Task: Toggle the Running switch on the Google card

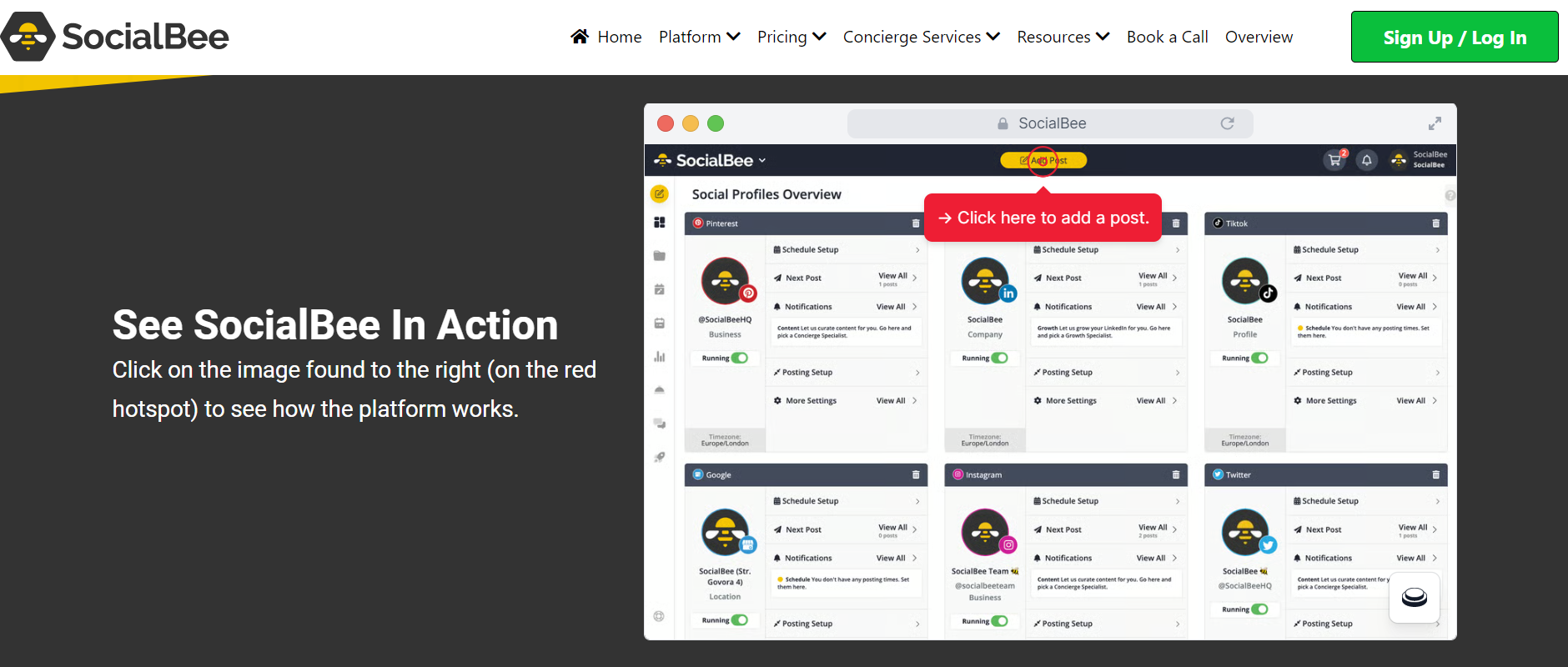Action: [x=740, y=620]
